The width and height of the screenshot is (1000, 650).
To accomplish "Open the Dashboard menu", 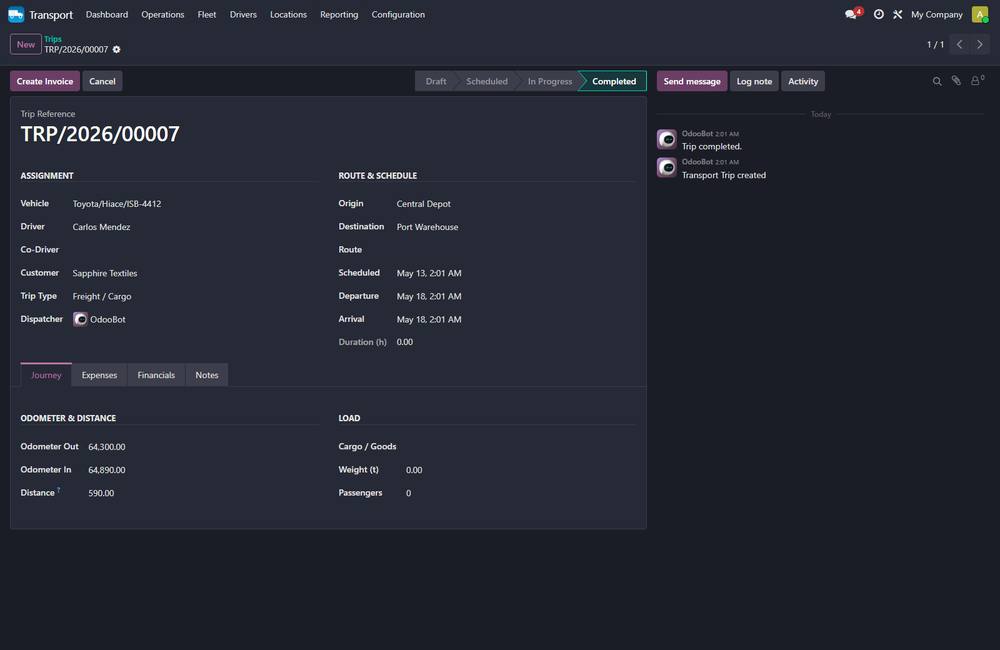I will pyautogui.click(x=107, y=14).
